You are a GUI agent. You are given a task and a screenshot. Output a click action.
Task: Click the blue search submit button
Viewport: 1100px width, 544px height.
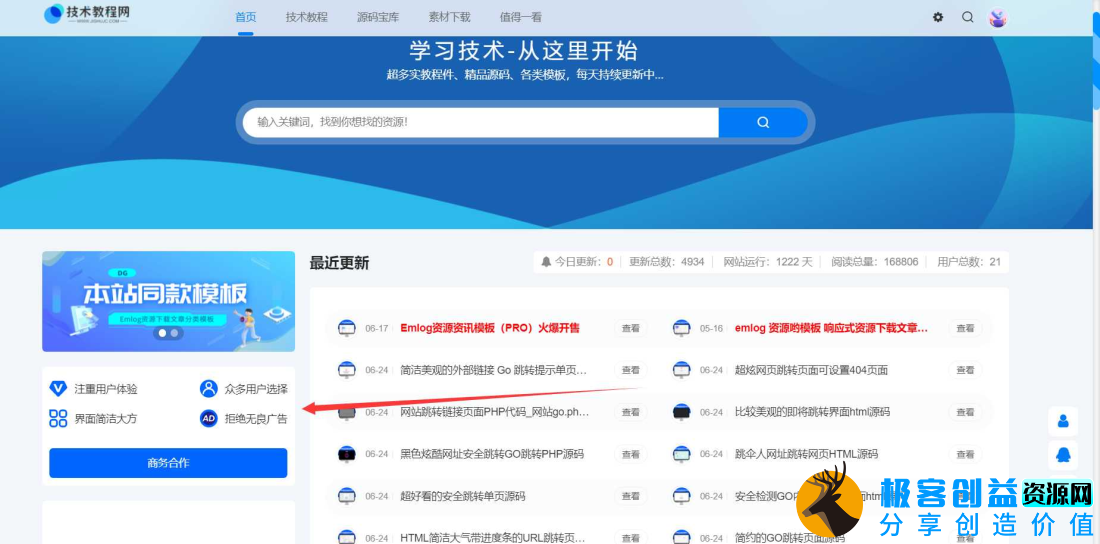coord(763,122)
